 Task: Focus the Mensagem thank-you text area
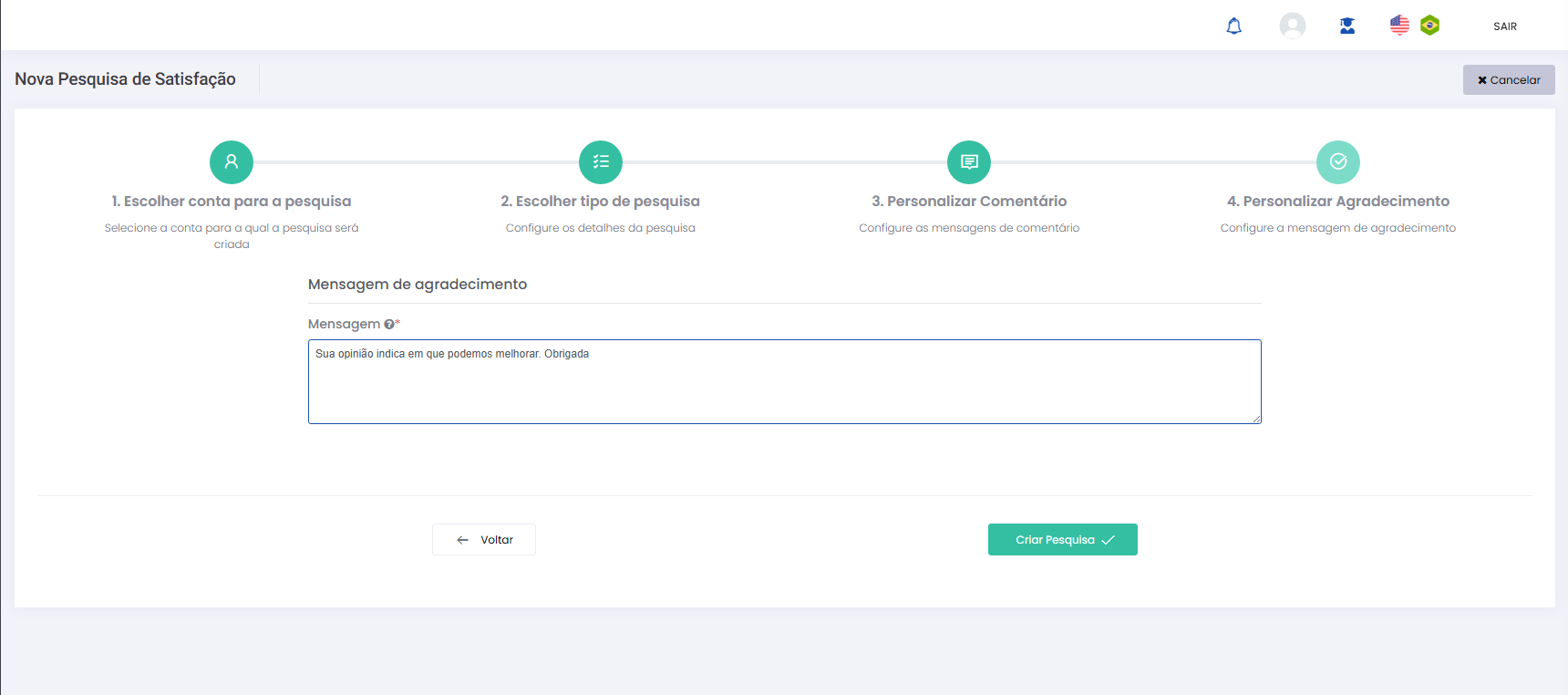784,382
